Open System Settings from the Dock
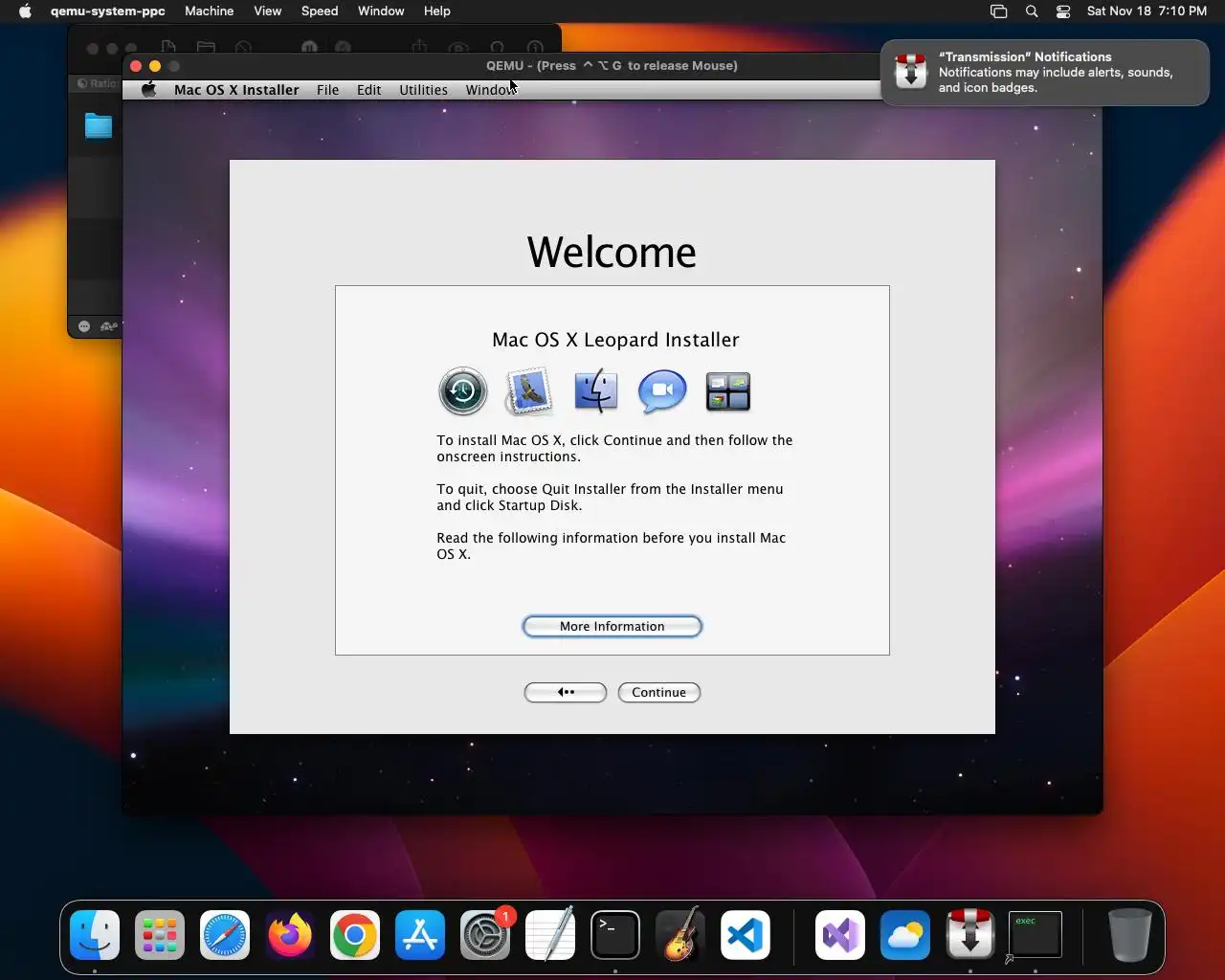Viewport: 1225px width, 980px height. tap(485, 935)
